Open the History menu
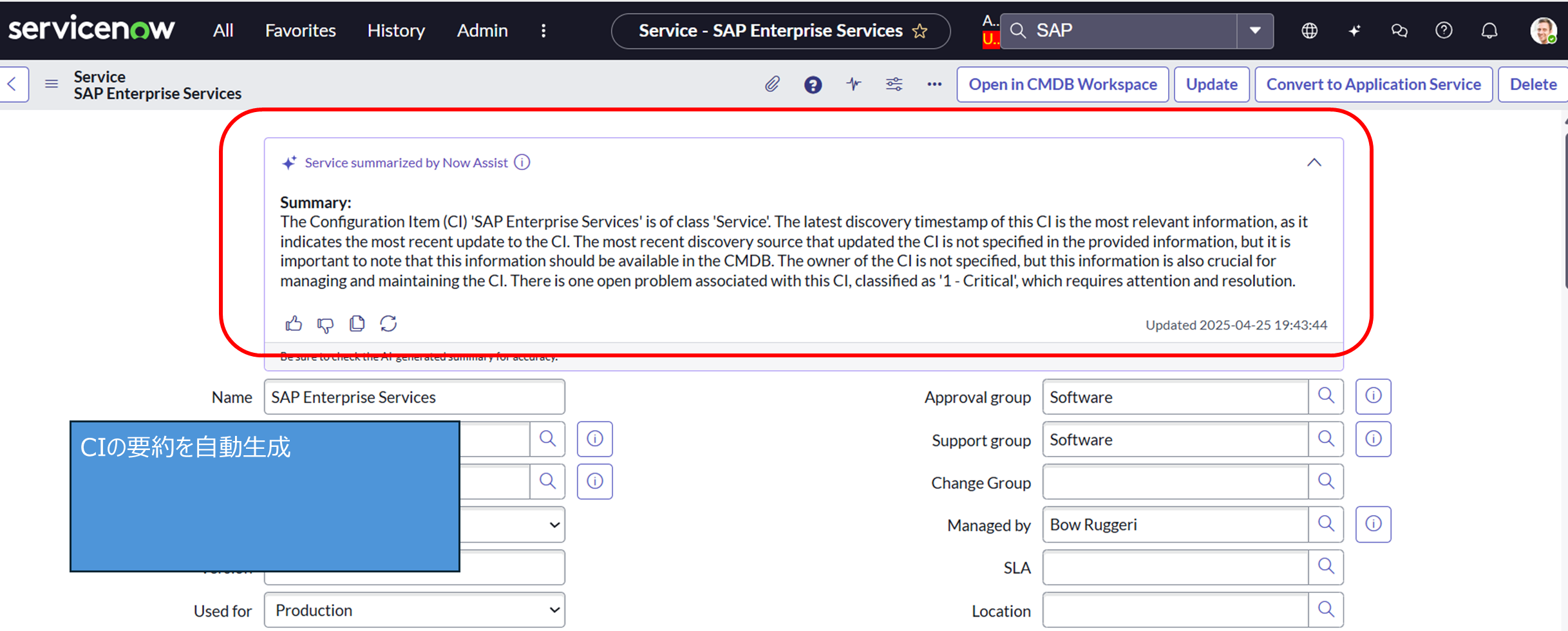 pyautogui.click(x=396, y=30)
